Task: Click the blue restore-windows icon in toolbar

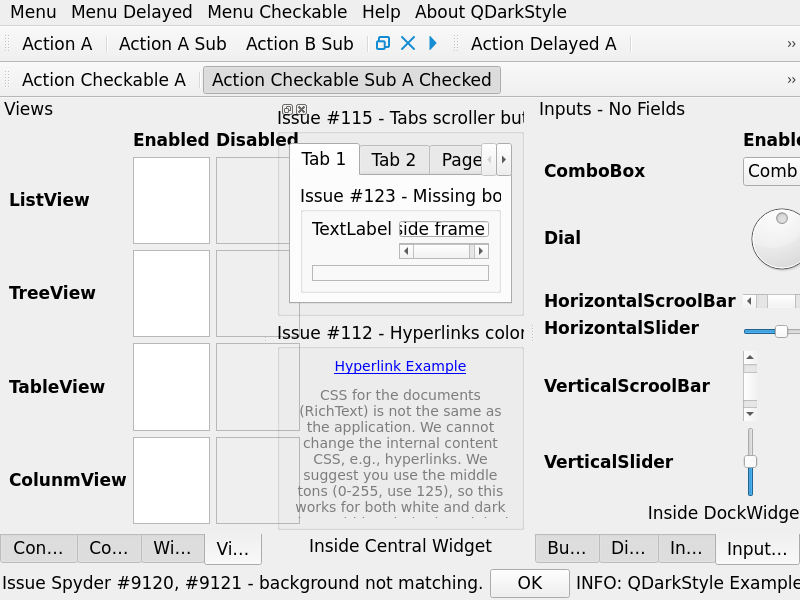Action: click(x=382, y=43)
